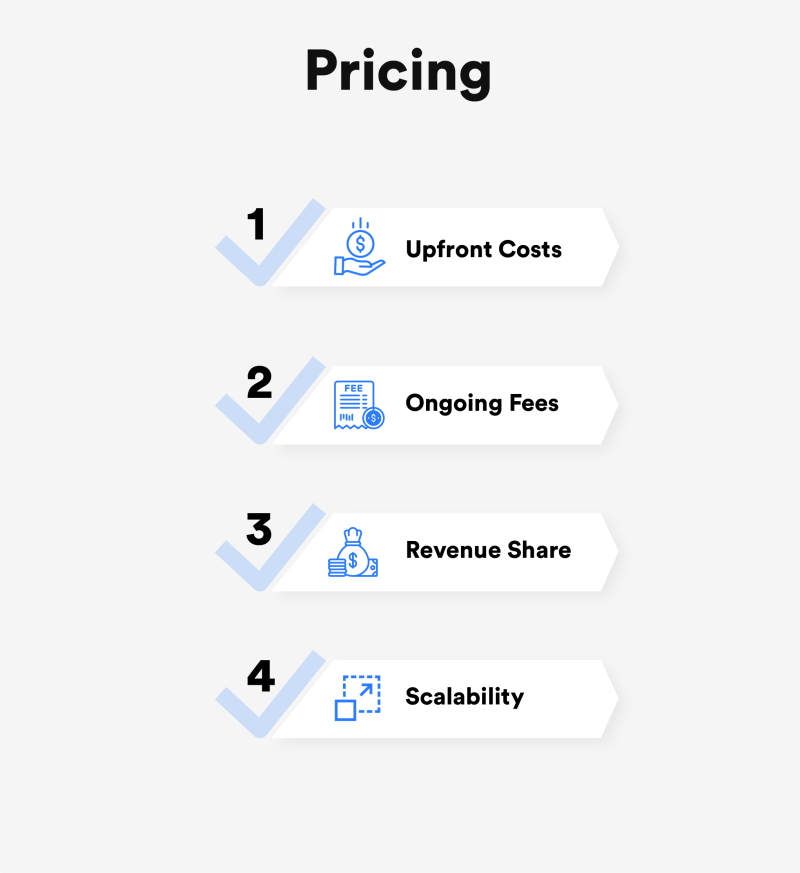Image resolution: width=800 pixels, height=873 pixels.
Task: Click the checkmark beside number 2
Action: point(271,401)
